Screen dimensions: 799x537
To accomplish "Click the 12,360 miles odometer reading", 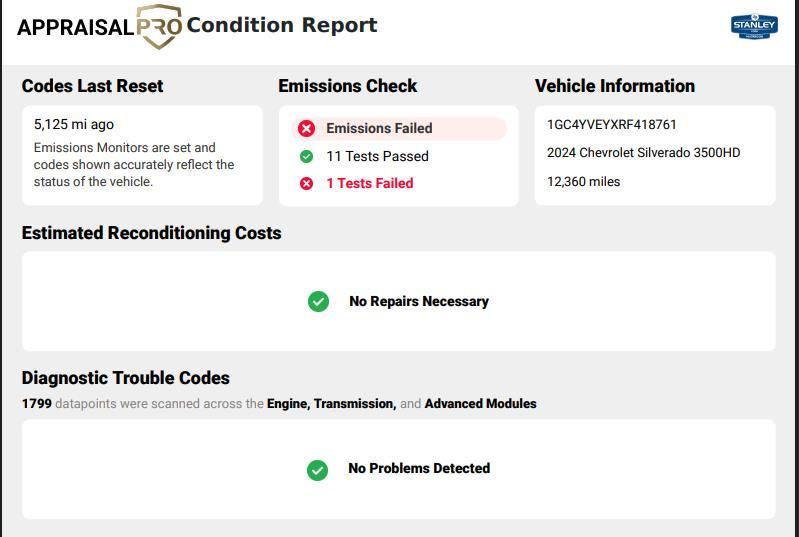I will coord(583,182).
